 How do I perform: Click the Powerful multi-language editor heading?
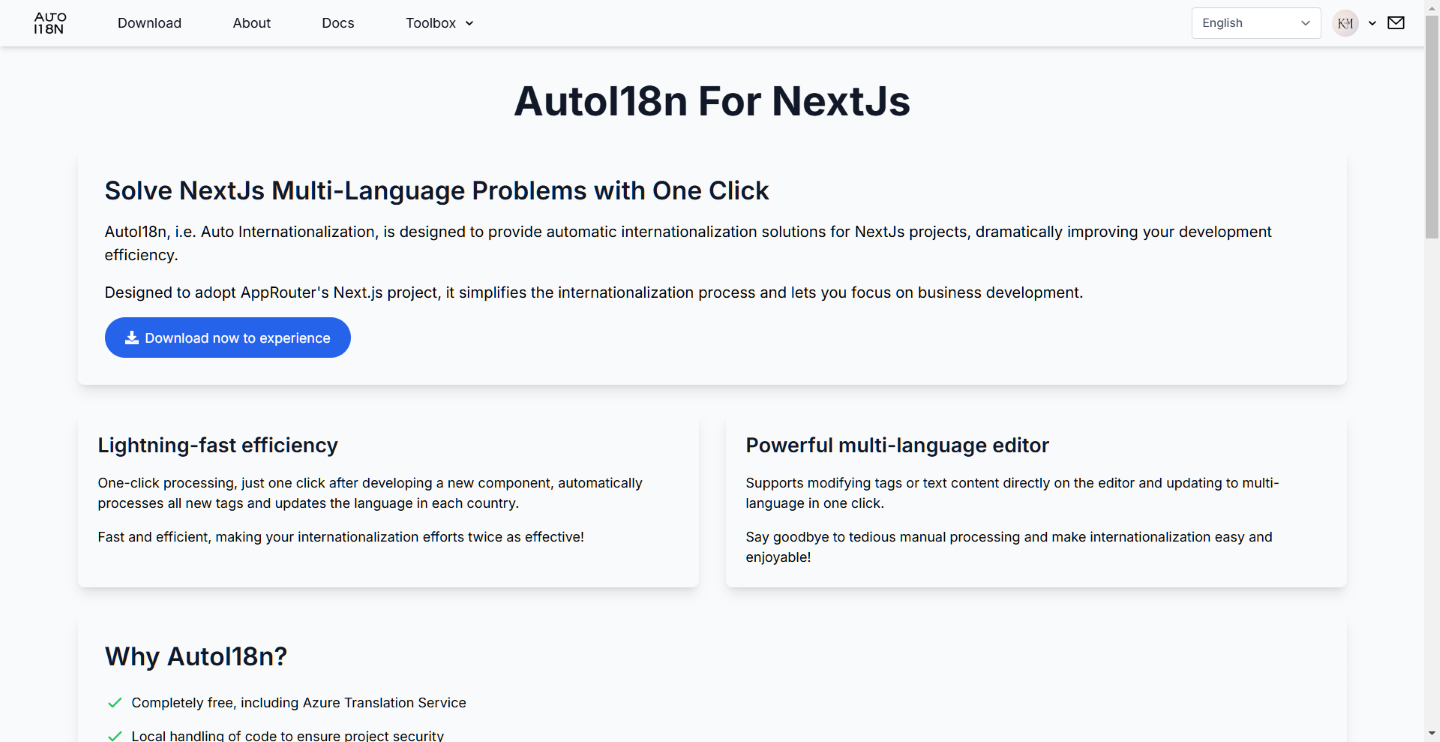(897, 445)
